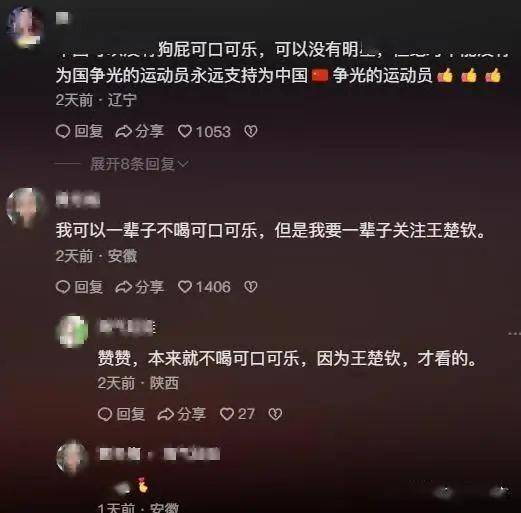Open the top commenter's avatar
This screenshot has width=521, height=513.
pyautogui.click(x=25, y=27)
